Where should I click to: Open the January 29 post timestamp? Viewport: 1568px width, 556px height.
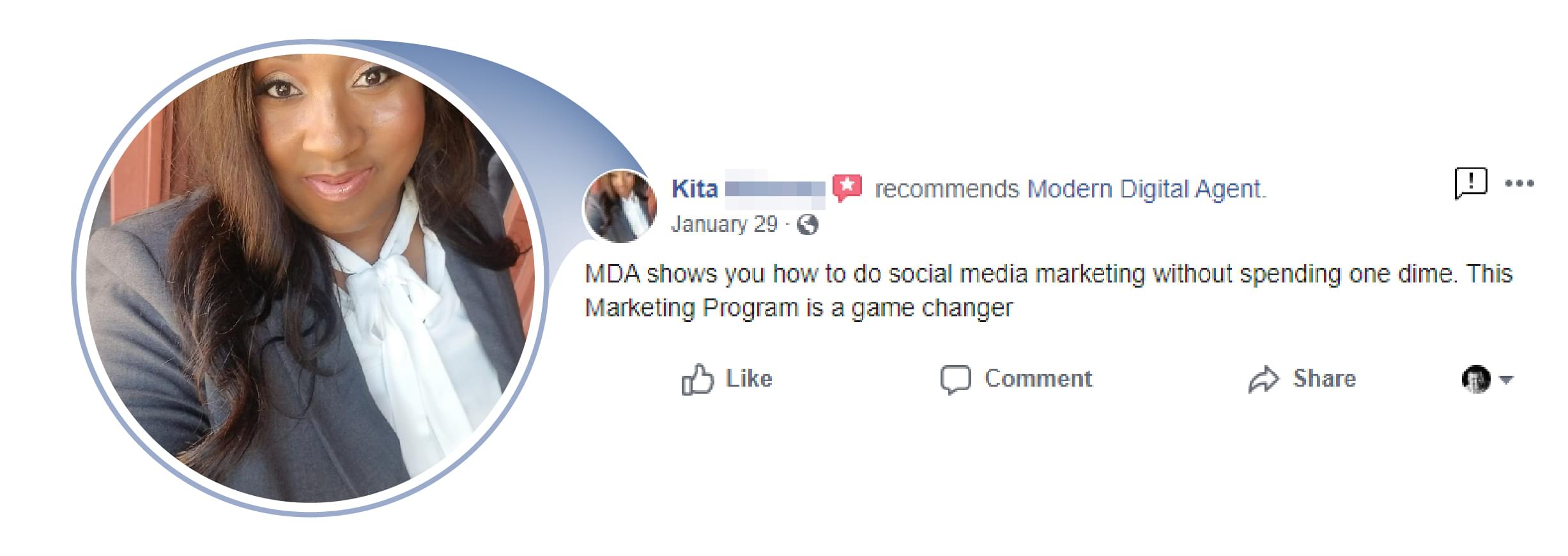(x=724, y=224)
